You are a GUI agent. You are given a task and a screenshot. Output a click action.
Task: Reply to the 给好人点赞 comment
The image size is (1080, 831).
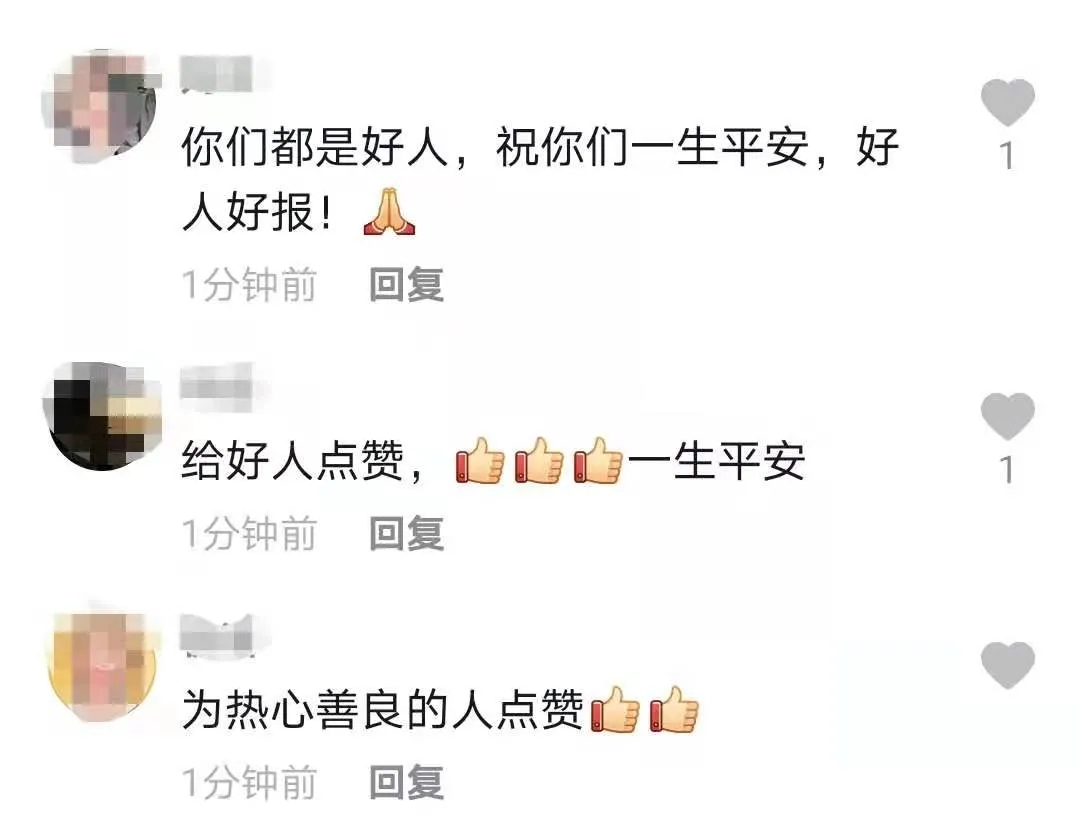pos(406,533)
